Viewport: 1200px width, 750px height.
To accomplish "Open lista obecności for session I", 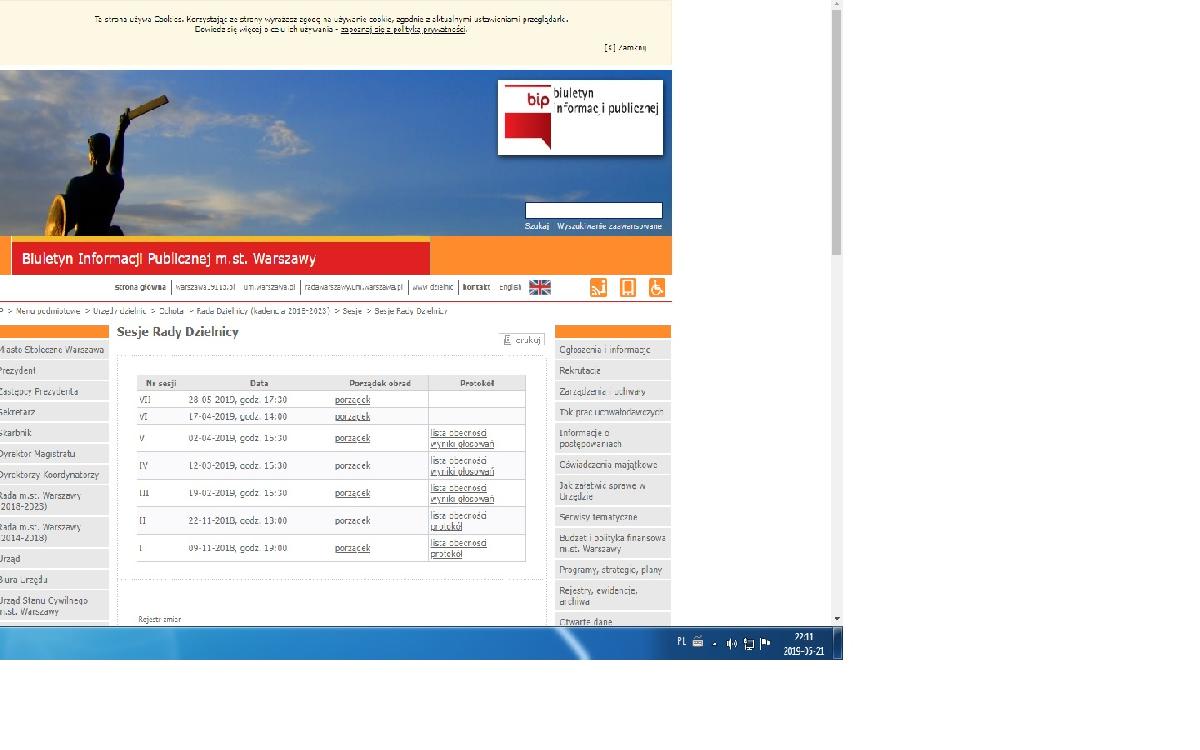I will coord(458,543).
